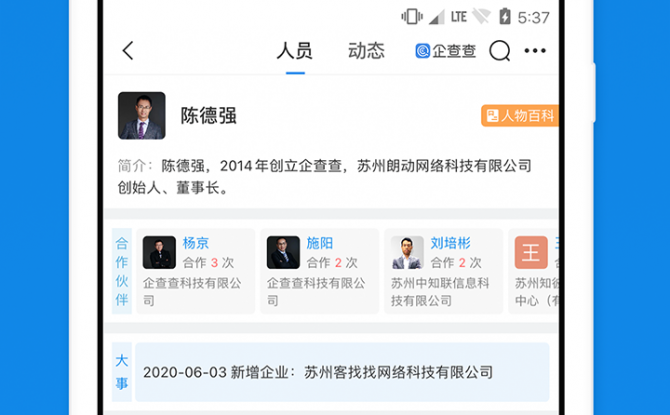Tap 施阳's avatar photo

[283, 252]
